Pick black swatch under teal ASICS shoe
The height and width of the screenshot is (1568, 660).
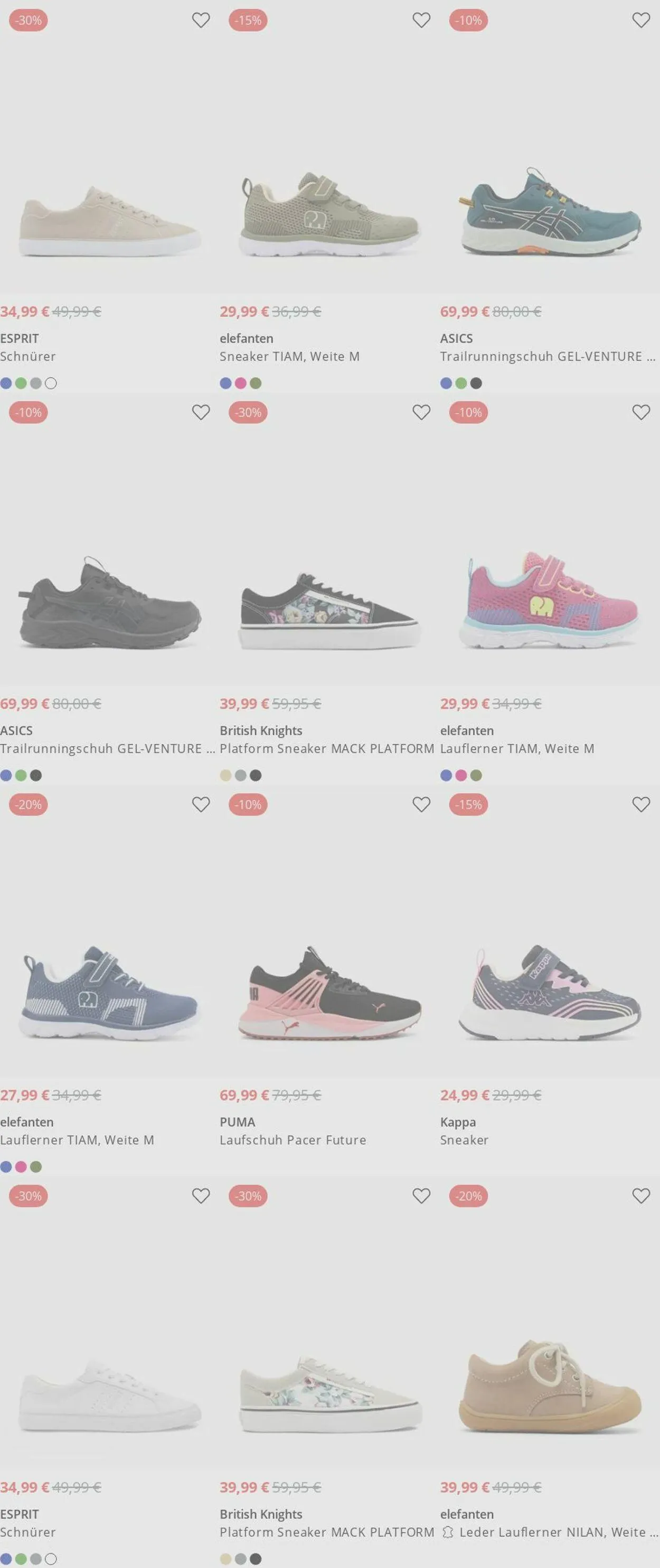pos(476,384)
